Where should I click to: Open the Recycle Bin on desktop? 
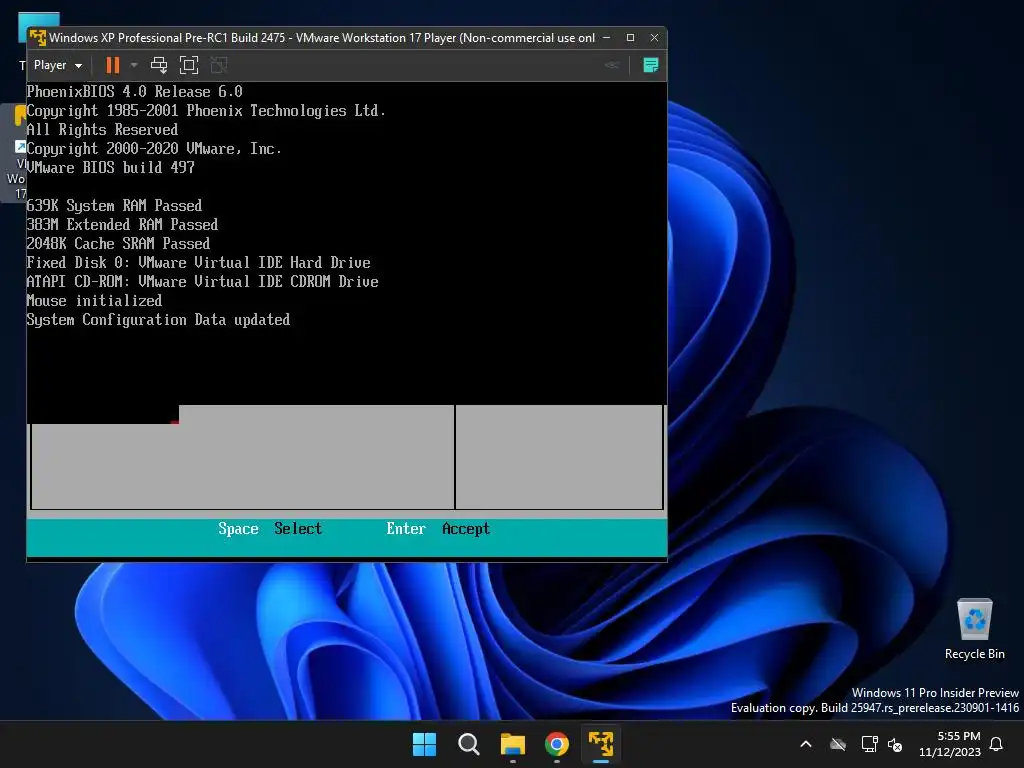974,629
